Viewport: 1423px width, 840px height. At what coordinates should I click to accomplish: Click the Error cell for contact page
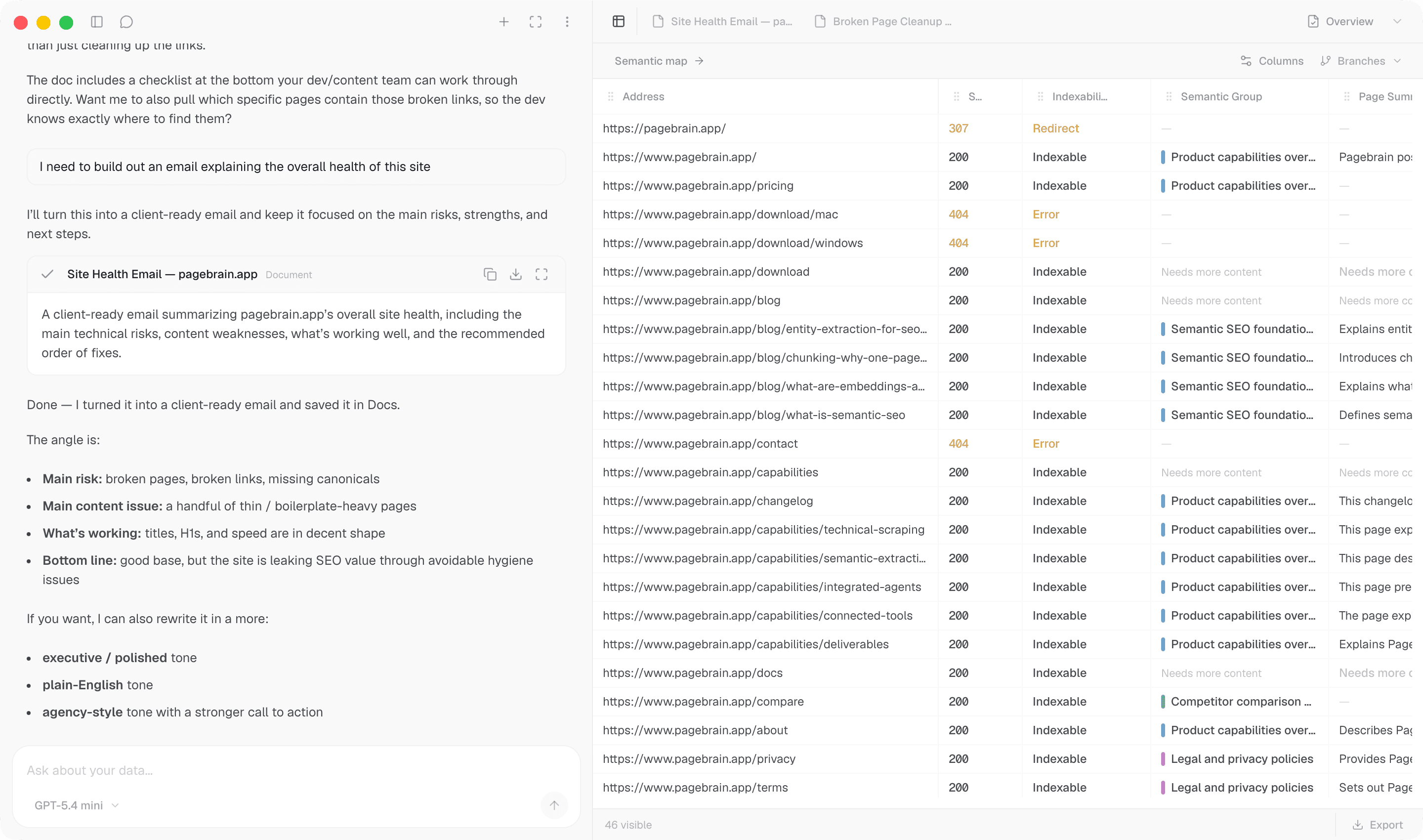1046,444
